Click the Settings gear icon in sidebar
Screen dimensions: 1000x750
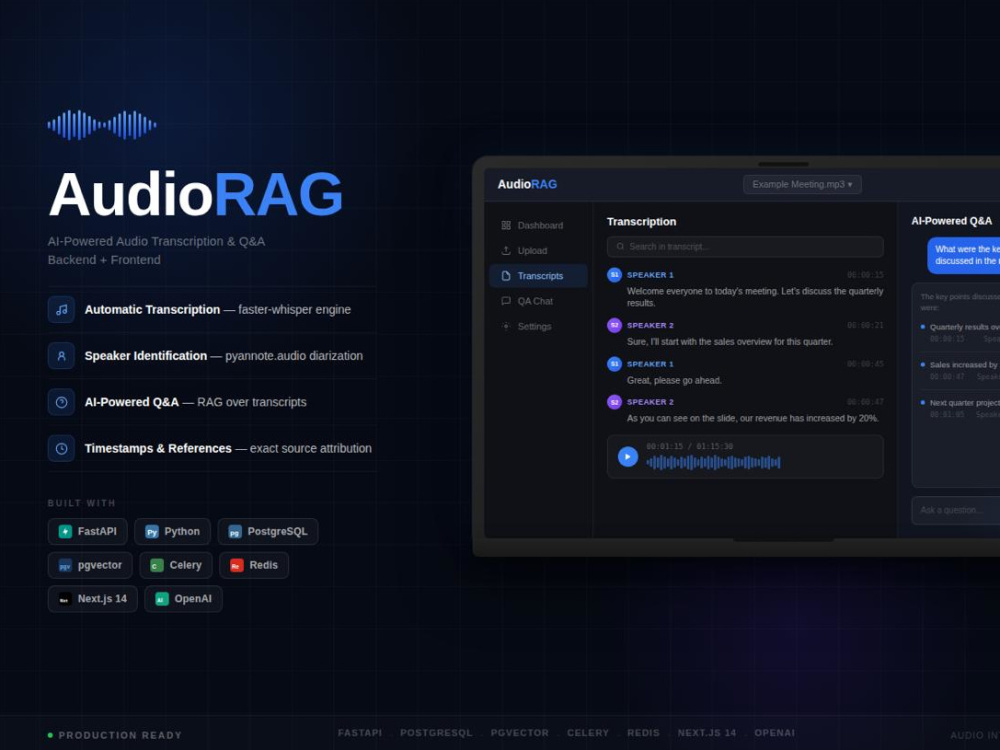coord(506,327)
